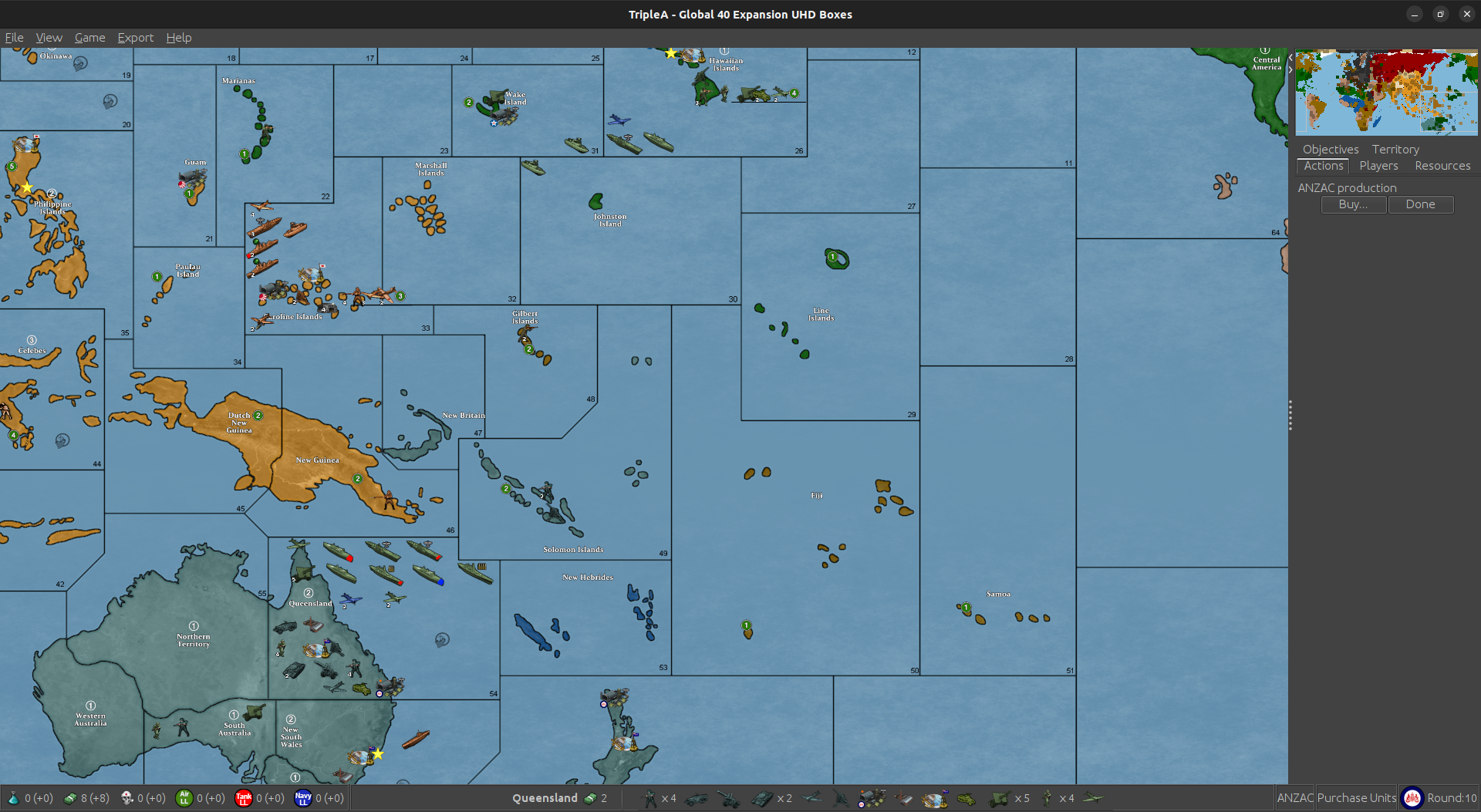Select the blue fighter plane in sea zone 26
The width and height of the screenshot is (1481, 812).
[619, 120]
